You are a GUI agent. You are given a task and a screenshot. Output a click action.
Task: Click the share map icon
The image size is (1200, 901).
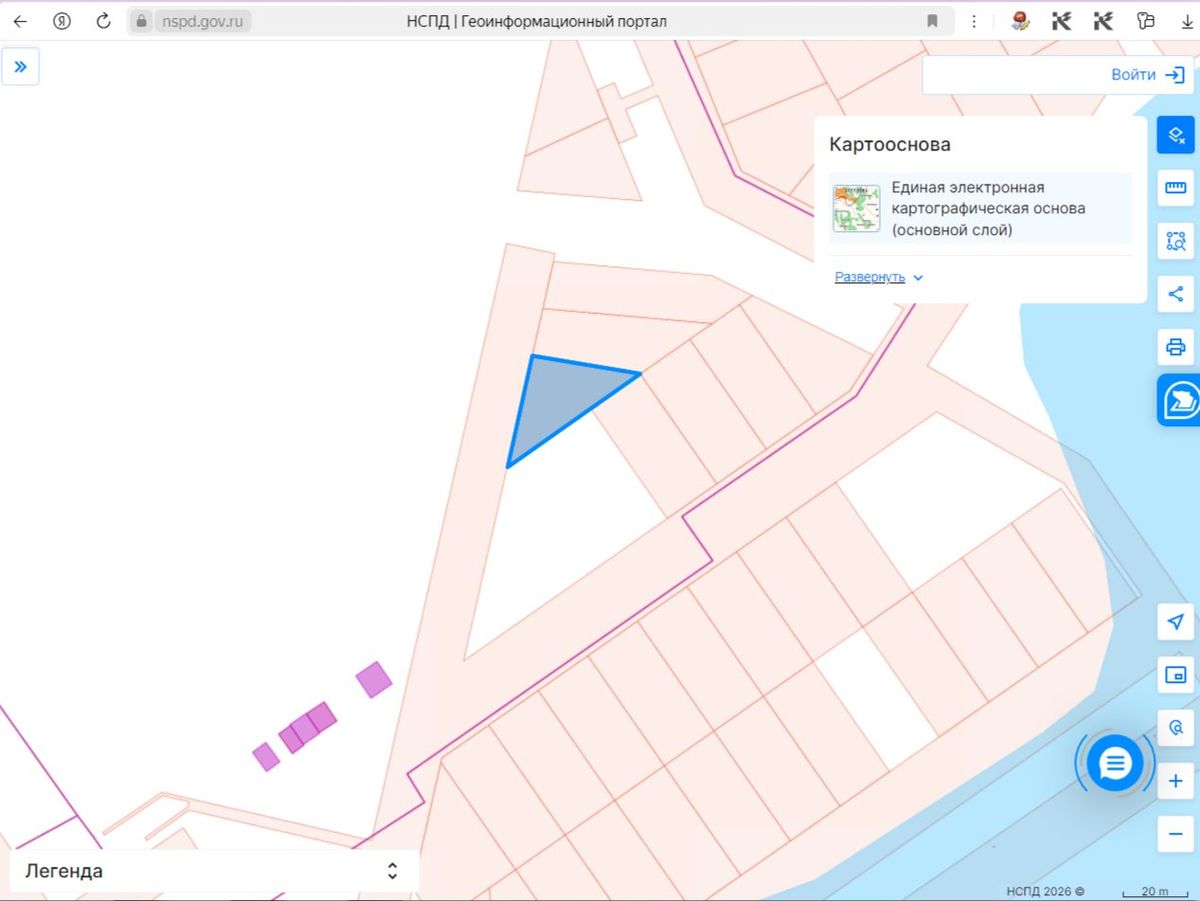(1176, 294)
